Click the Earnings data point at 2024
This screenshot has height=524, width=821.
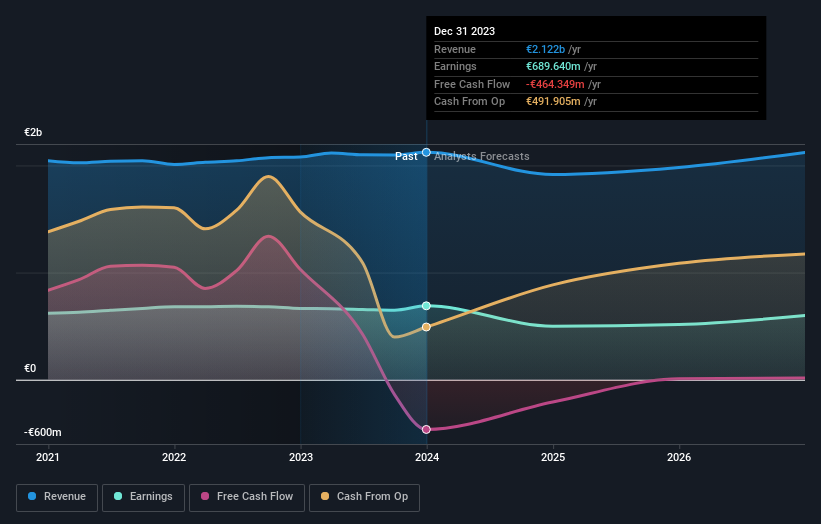point(426,306)
